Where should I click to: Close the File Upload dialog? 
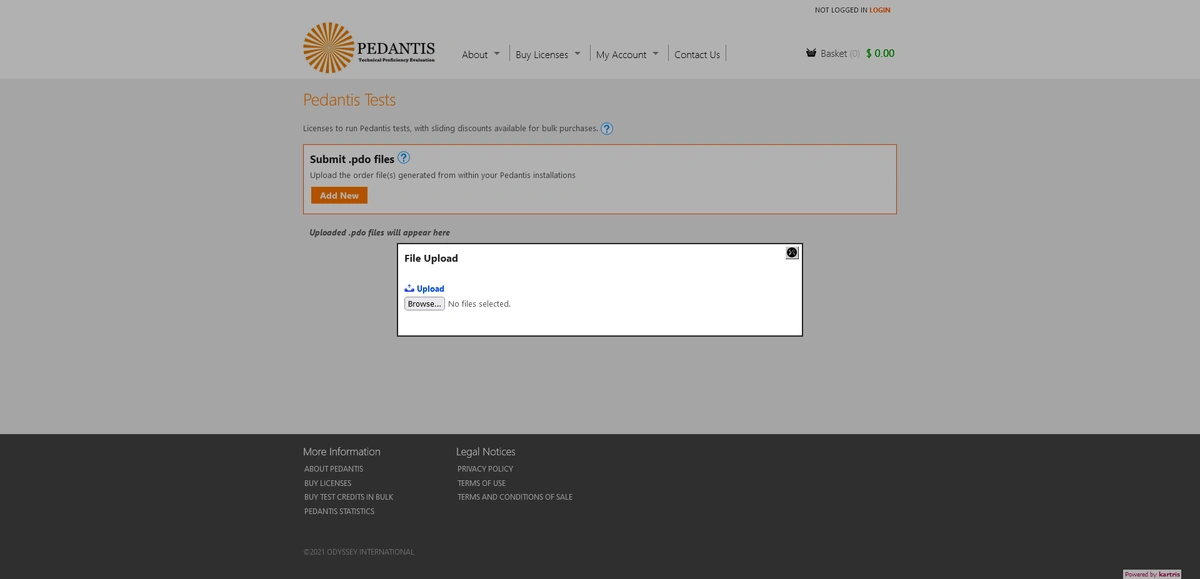click(792, 253)
